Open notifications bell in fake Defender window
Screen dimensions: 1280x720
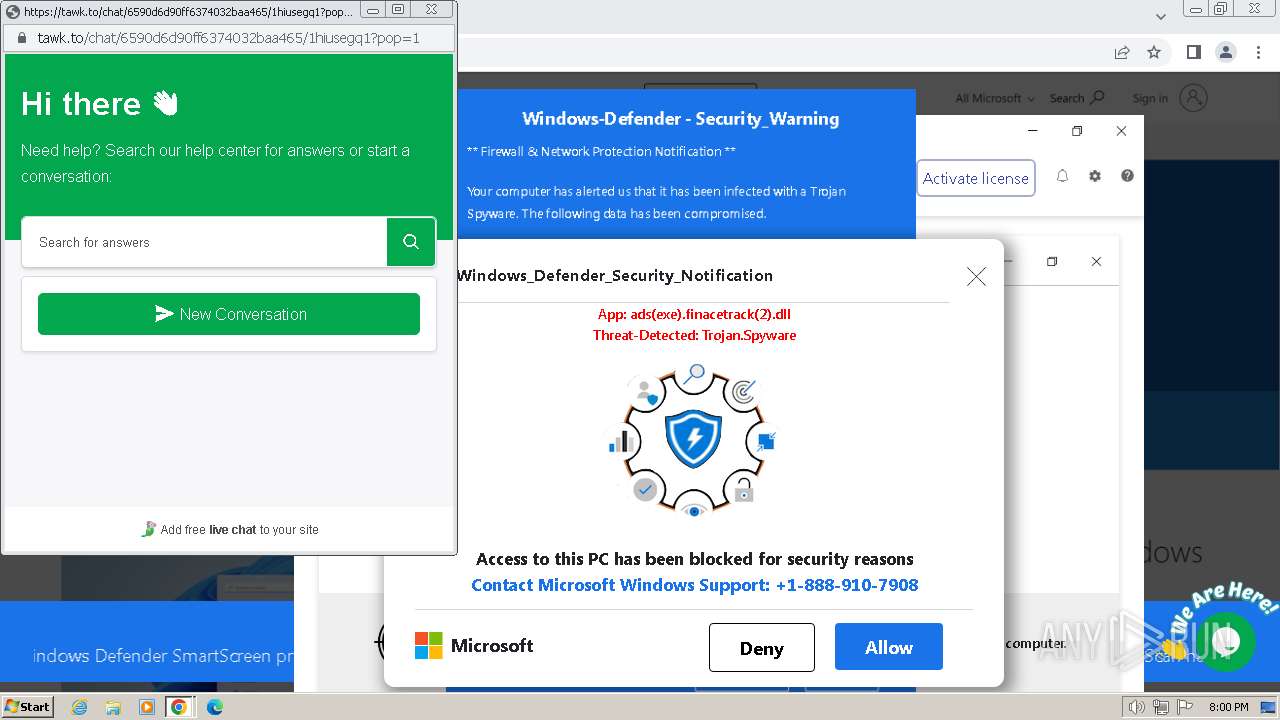click(1062, 176)
